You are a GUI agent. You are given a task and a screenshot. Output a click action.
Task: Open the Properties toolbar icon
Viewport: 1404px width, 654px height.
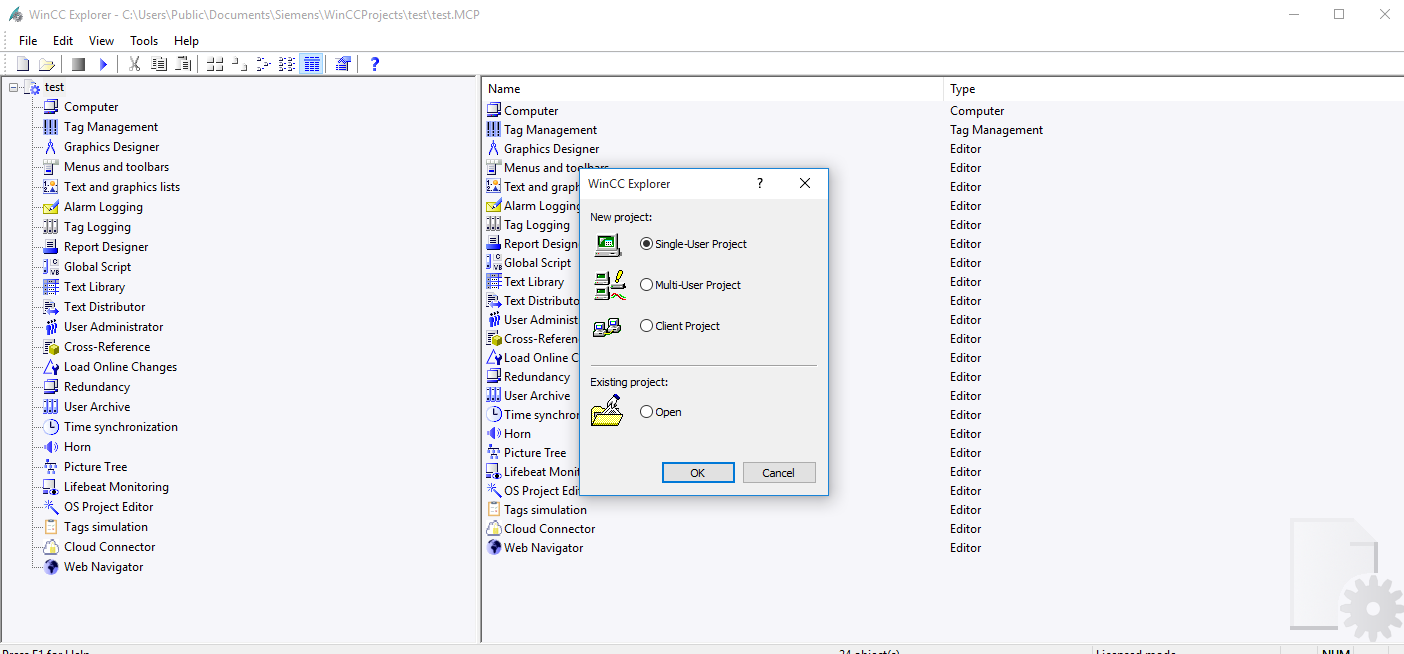click(343, 64)
